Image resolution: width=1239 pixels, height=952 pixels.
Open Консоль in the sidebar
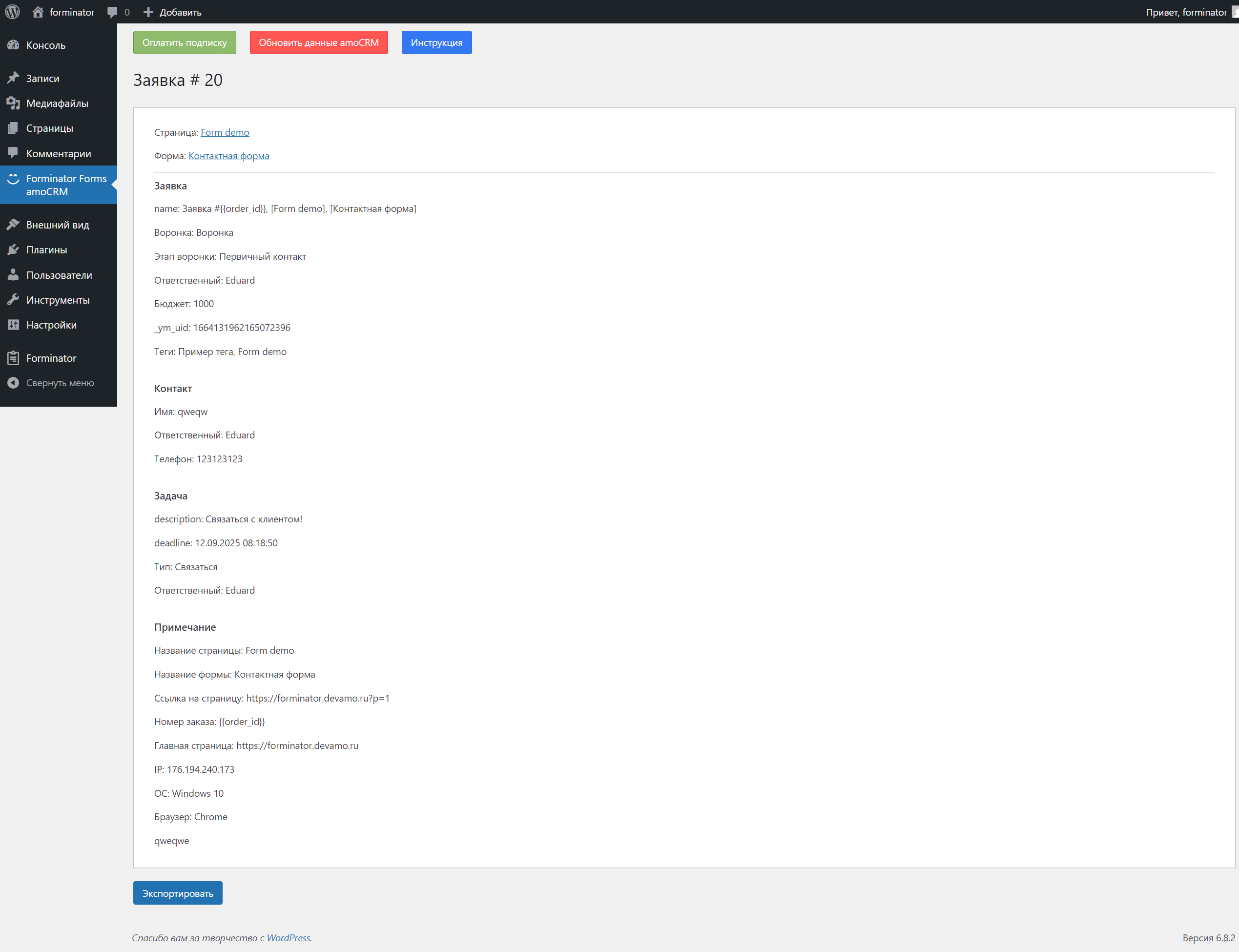[59, 45]
